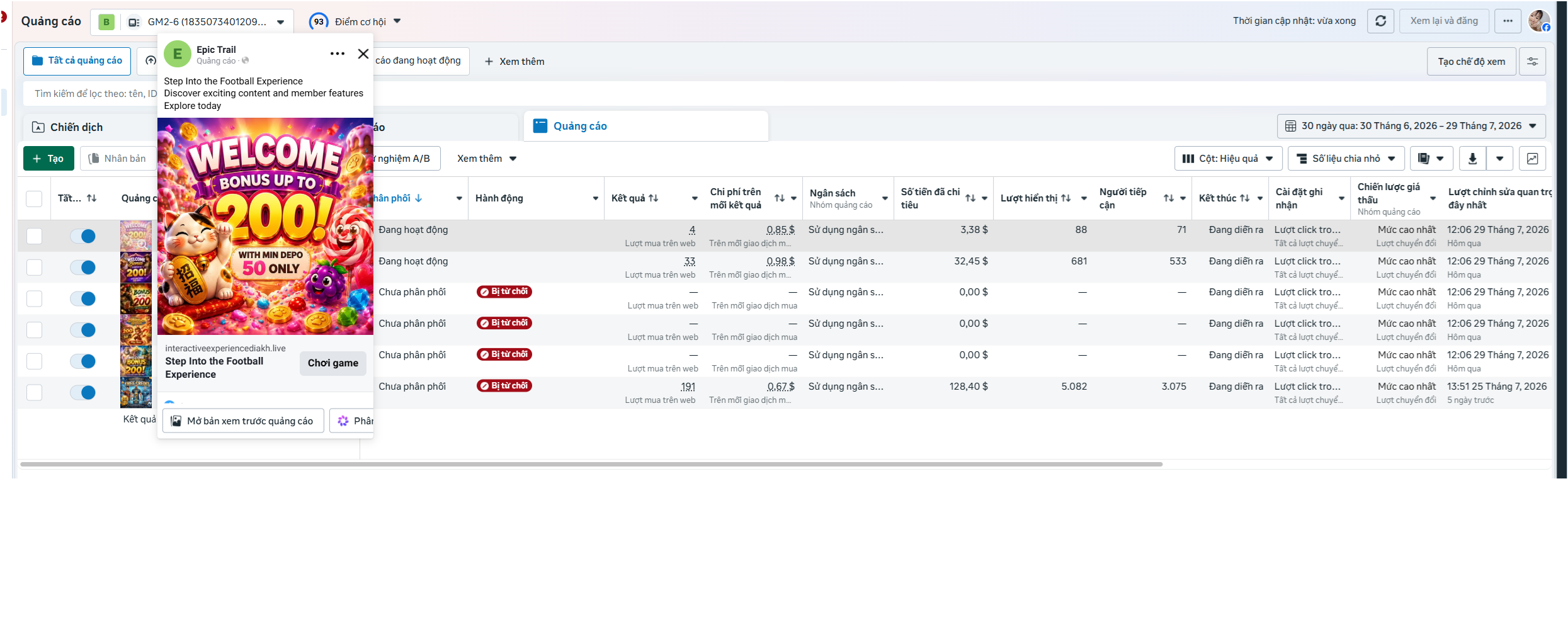This screenshot has width=1568, height=639.
Task: Click the export download icon
Action: coord(1472,159)
